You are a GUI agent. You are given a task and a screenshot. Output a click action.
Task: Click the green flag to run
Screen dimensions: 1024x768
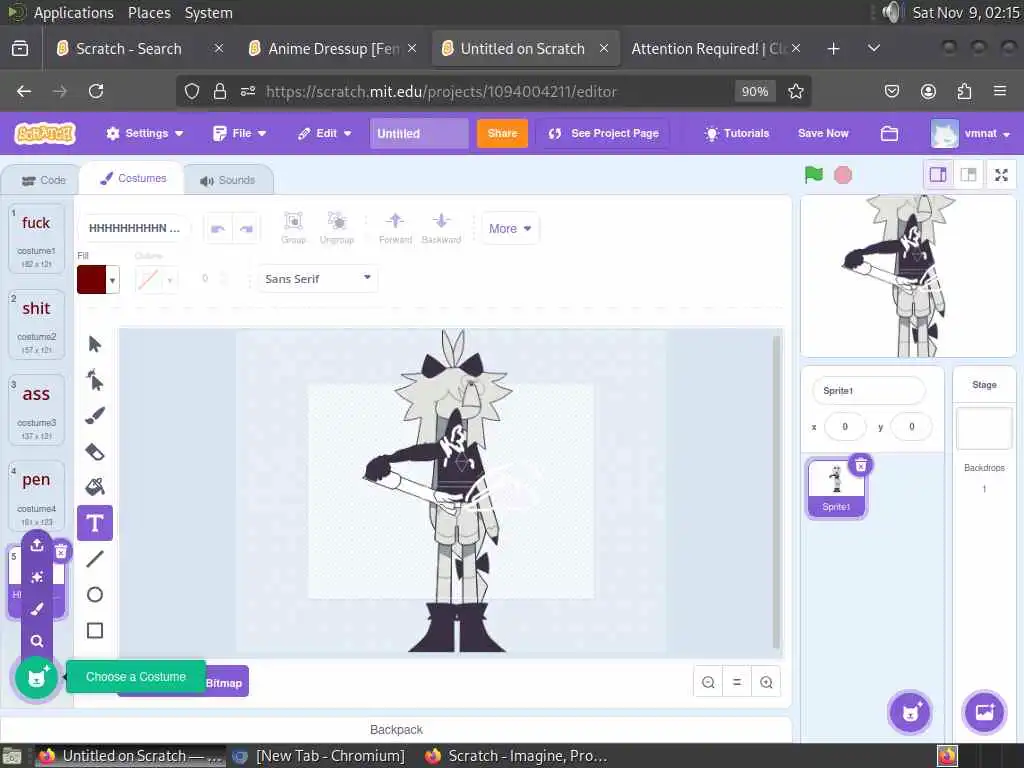click(x=814, y=175)
